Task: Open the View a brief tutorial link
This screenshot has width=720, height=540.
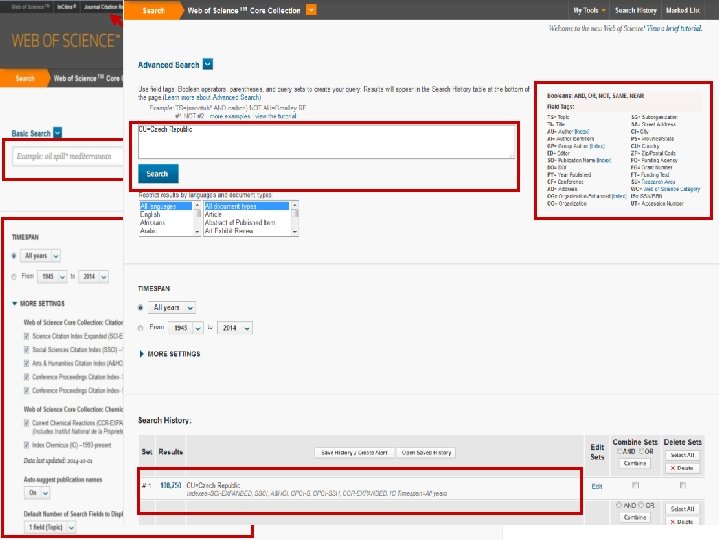Action: point(674,28)
